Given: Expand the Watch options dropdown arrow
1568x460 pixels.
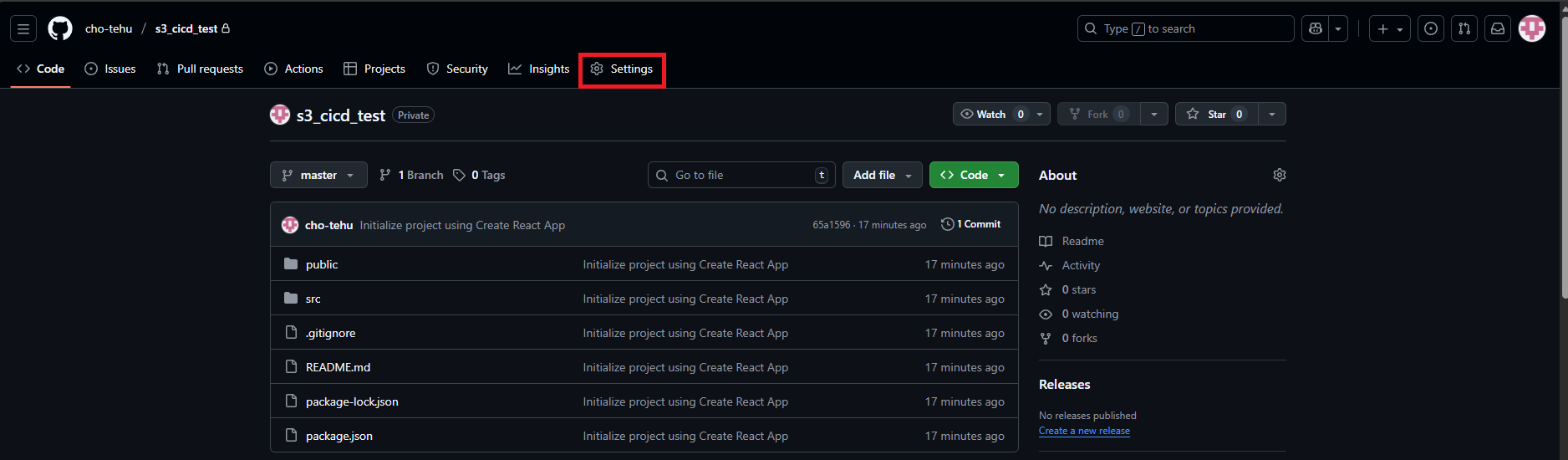Looking at the screenshot, I should (x=1040, y=114).
